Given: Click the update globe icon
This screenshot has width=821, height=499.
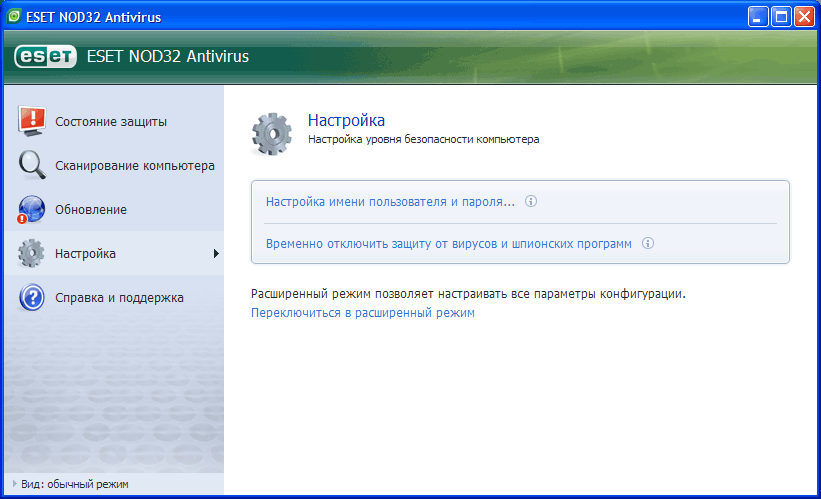Looking at the screenshot, I should point(31,209).
